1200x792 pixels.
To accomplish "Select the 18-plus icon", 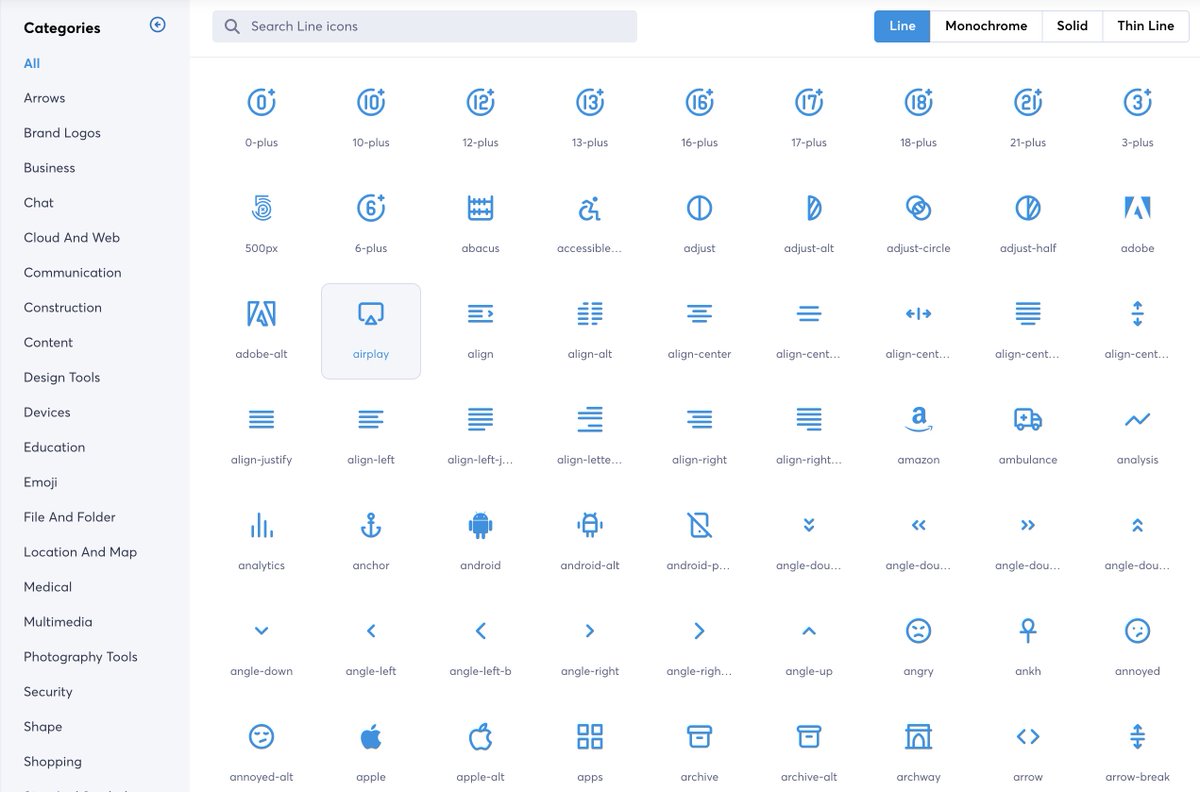I will tap(918, 102).
